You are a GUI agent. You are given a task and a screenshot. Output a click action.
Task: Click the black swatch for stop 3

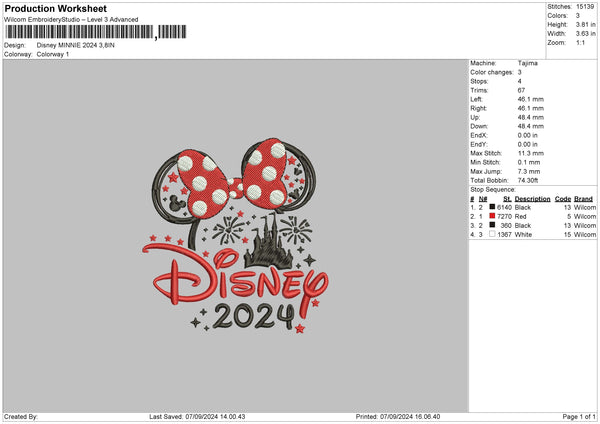492,225
